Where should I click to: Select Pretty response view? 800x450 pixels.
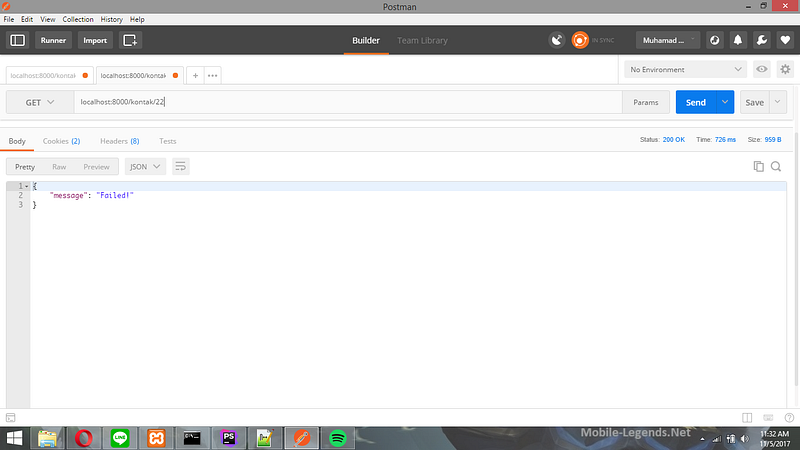tap(25, 167)
